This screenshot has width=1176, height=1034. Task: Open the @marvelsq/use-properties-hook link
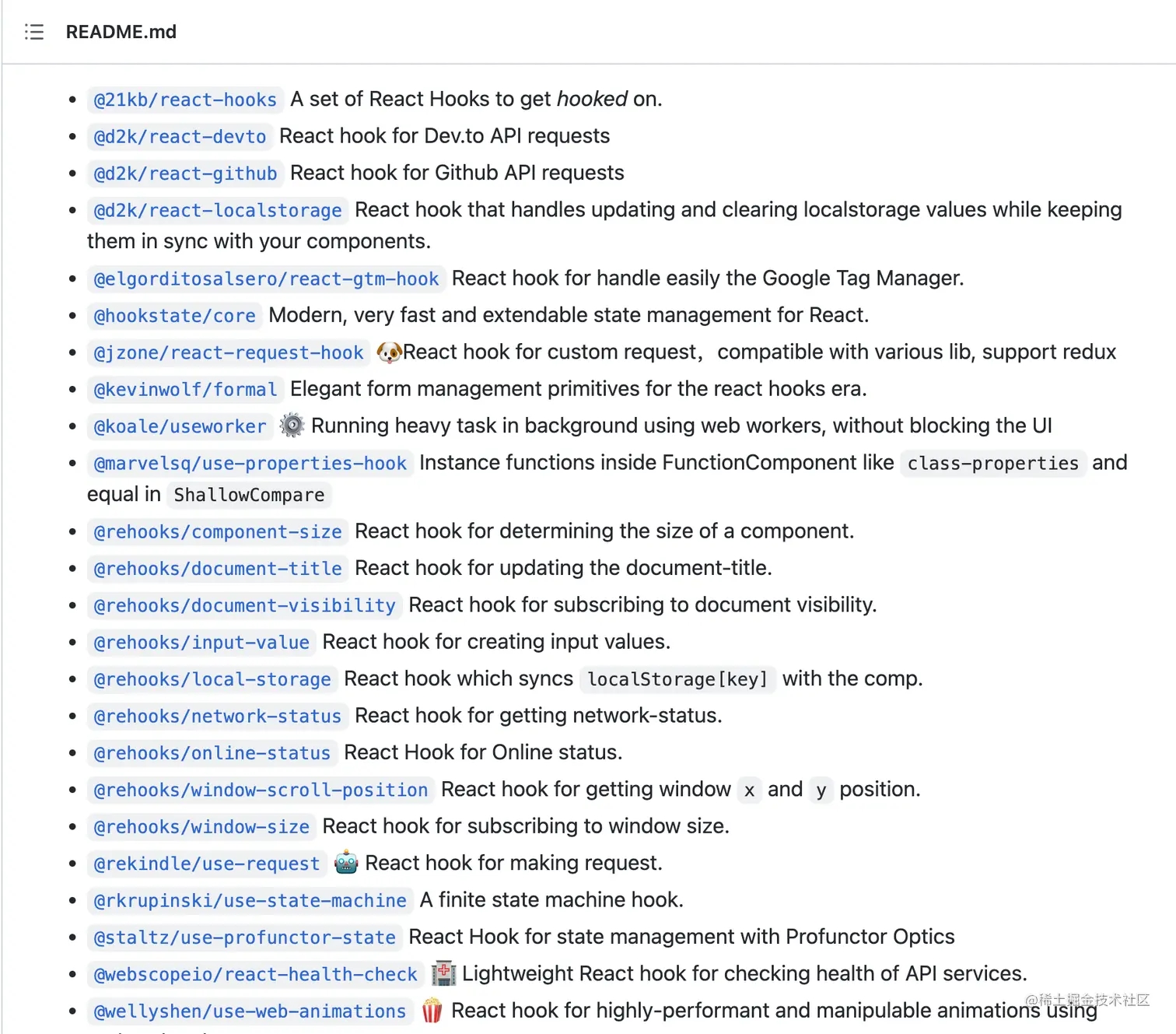point(249,463)
